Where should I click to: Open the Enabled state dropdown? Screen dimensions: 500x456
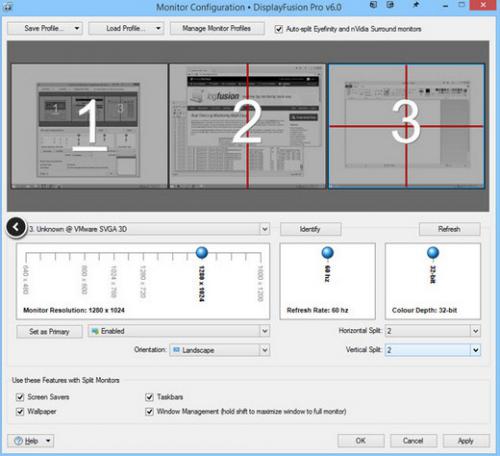click(179, 331)
